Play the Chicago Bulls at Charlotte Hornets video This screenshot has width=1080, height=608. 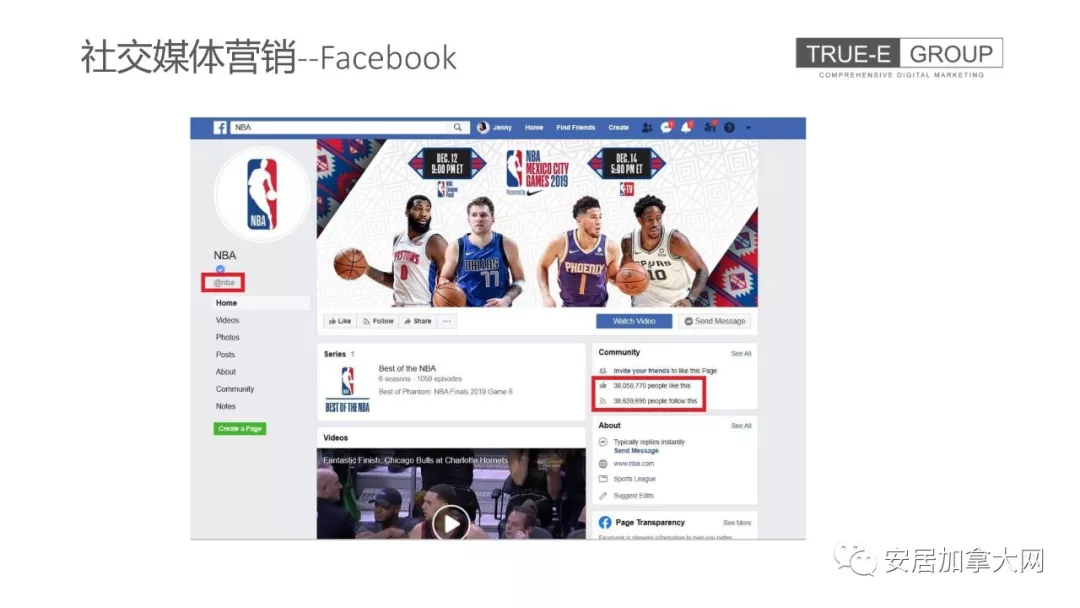coord(451,523)
